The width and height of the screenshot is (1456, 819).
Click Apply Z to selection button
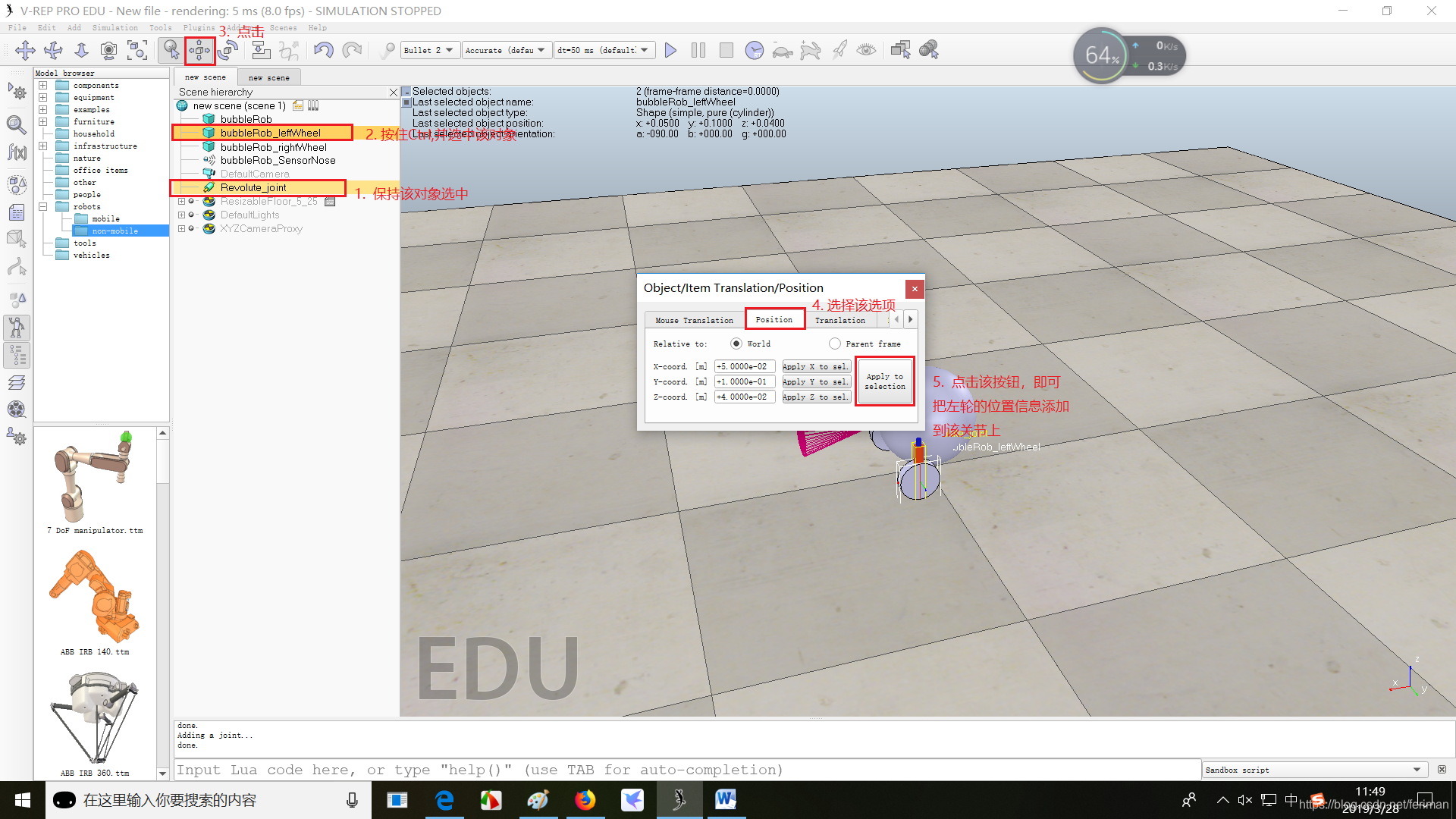815,397
